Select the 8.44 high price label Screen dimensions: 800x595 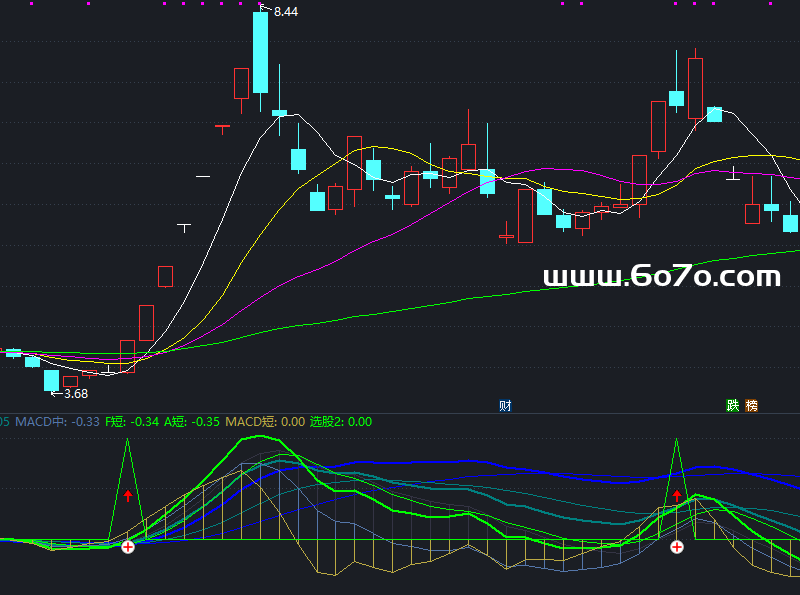click(x=286, y=12)
